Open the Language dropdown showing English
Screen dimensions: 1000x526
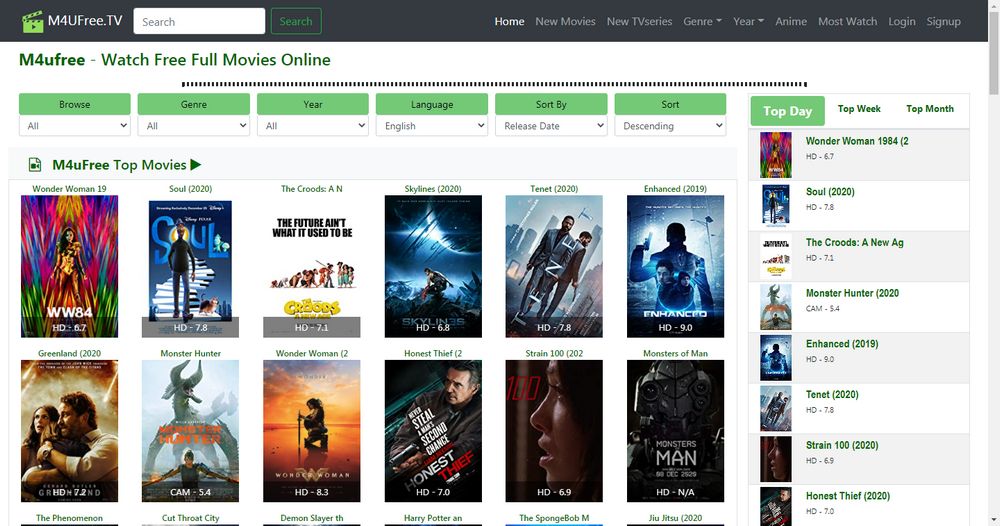pos(432,126)
